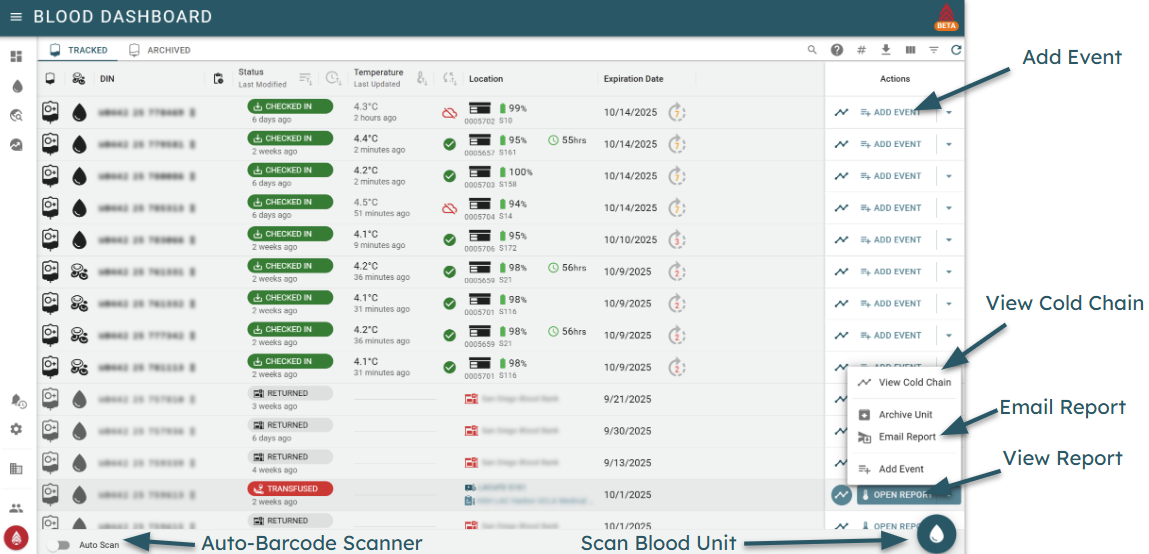Image resolution: width=1149 pixels, height=554 pixels.
Task: Click the 0005706 device ID
Action: point(479,248)
